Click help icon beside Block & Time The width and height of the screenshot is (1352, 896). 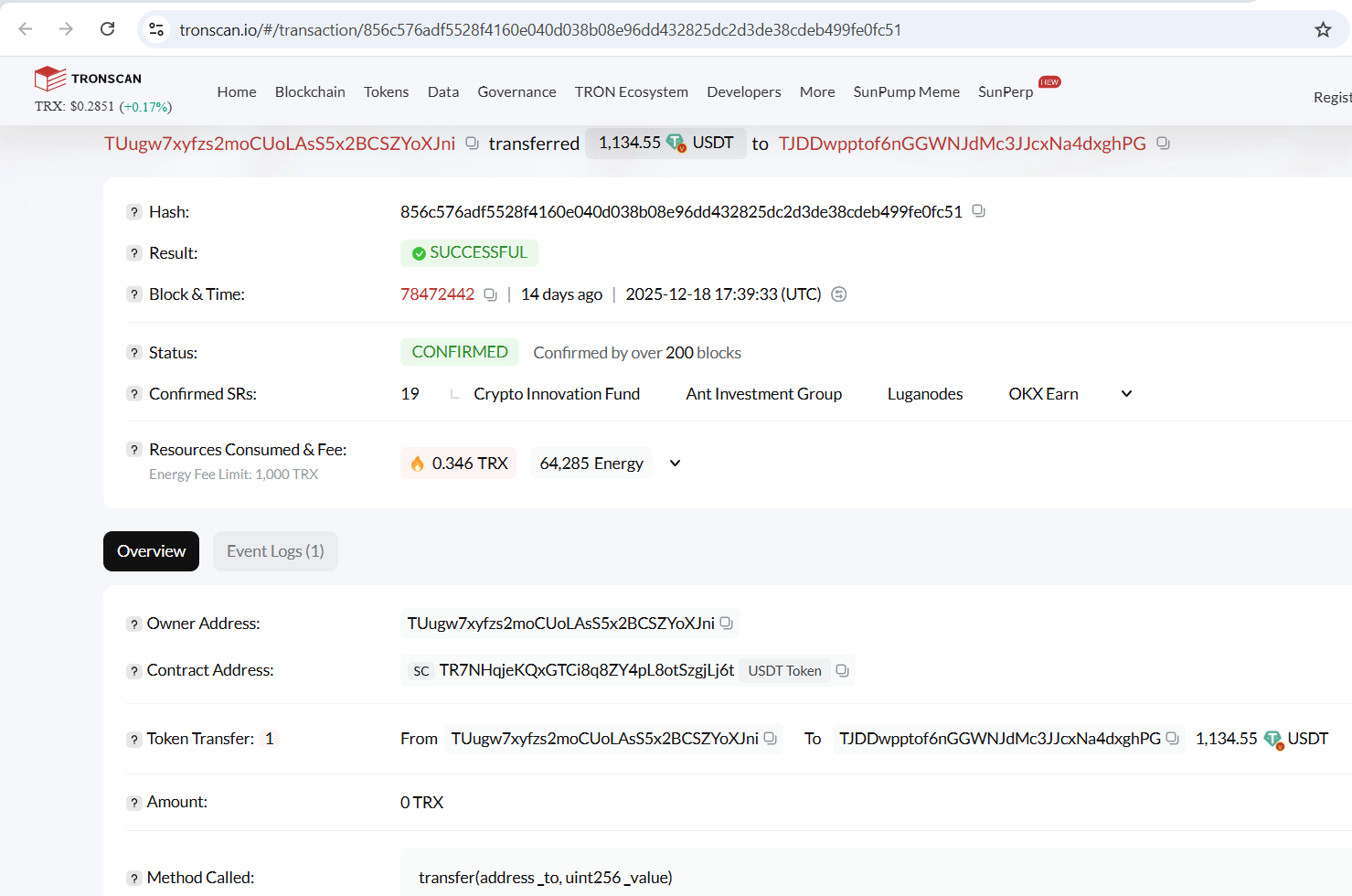(x=134, y=294)
